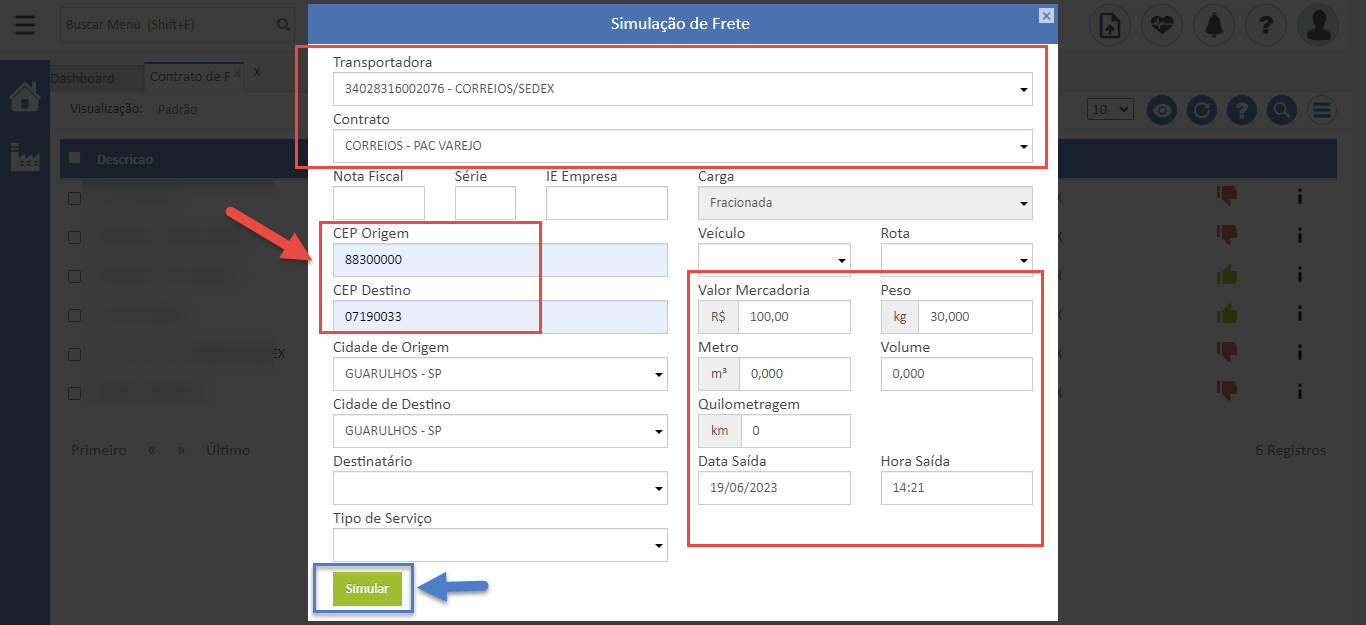Click the user profile avatar
The width and height of the screenshot is (1366, 625).
click(1318, 25)
